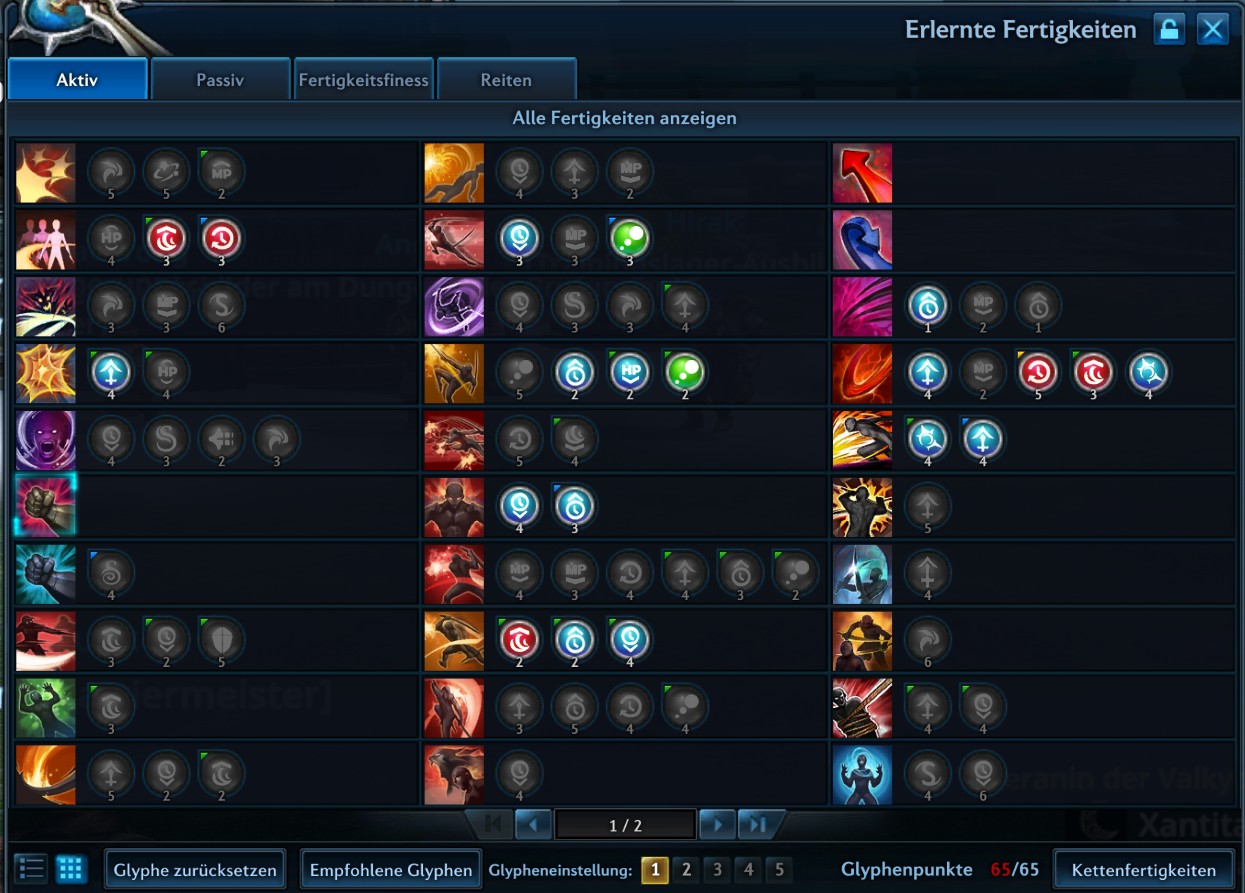
Task: Open the Passiv tab
Action: coord(220,80)
